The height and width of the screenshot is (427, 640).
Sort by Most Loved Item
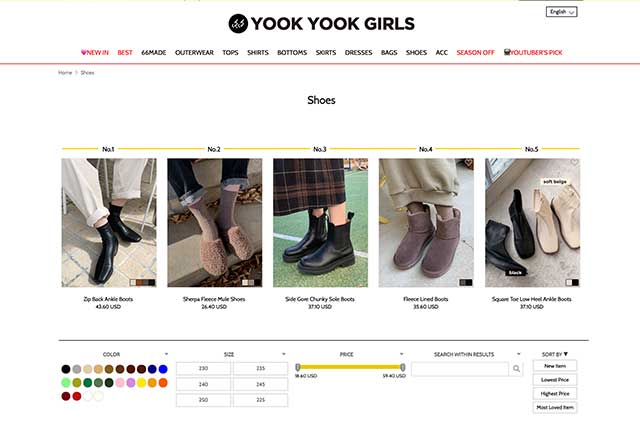(x=555, y=407)
